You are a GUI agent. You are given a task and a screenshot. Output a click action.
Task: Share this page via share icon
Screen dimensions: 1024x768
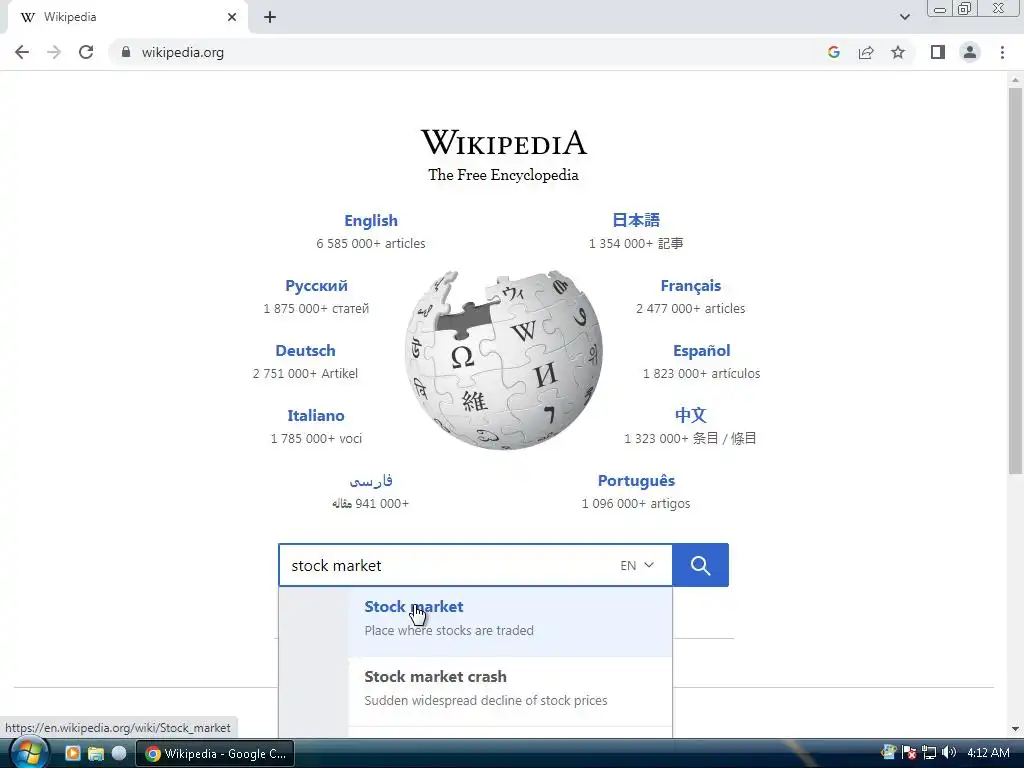(866, 52)
